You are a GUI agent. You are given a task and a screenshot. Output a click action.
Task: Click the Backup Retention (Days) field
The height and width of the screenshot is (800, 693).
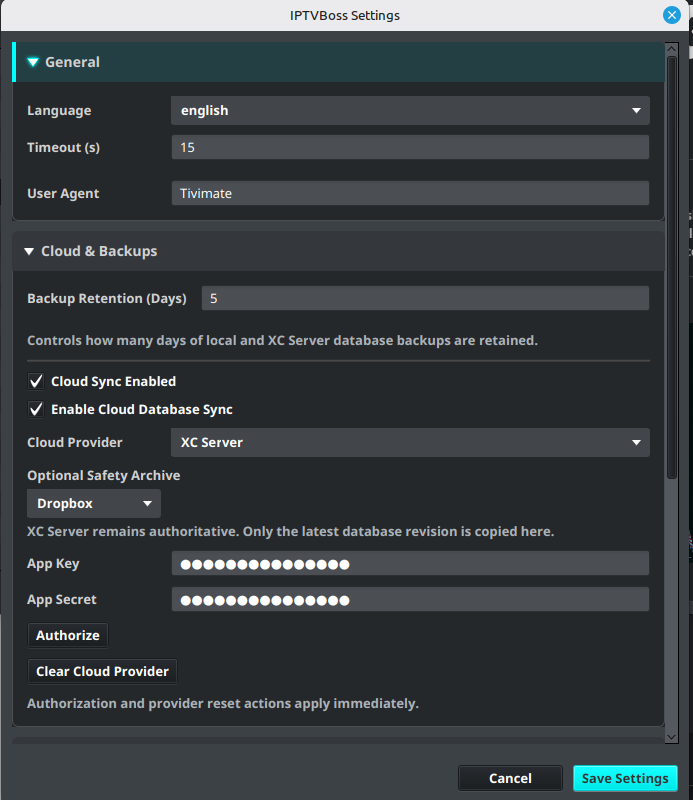[425, 298]
